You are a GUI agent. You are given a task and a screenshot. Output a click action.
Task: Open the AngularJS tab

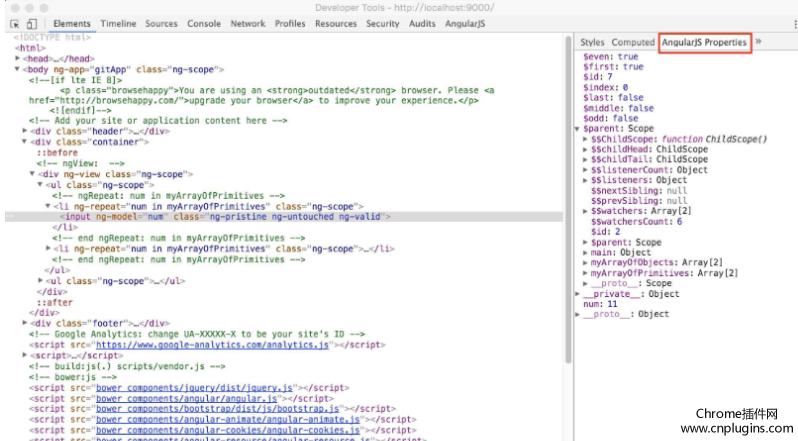(465, 24)
